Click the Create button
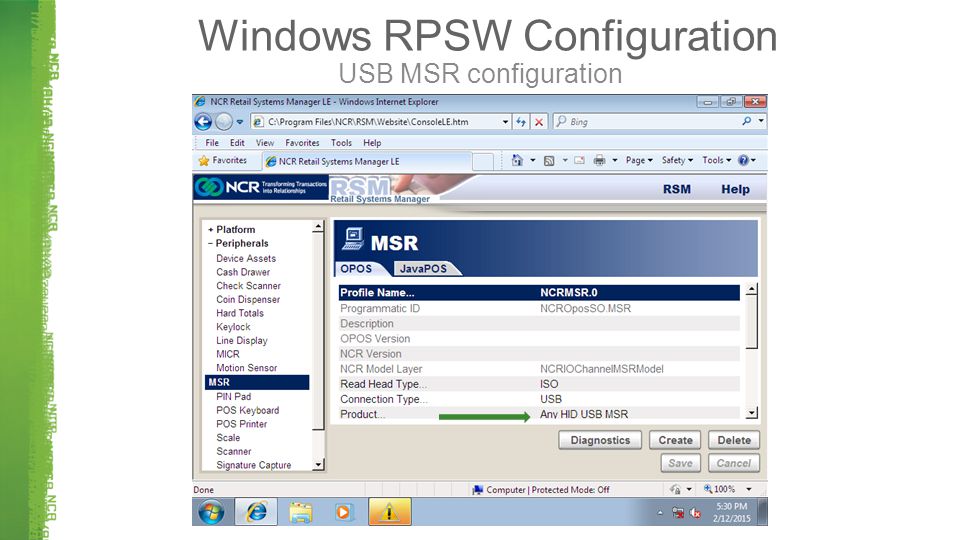This screenshot has width=960, height=540. pyautogui.click(x=675, y=440)
